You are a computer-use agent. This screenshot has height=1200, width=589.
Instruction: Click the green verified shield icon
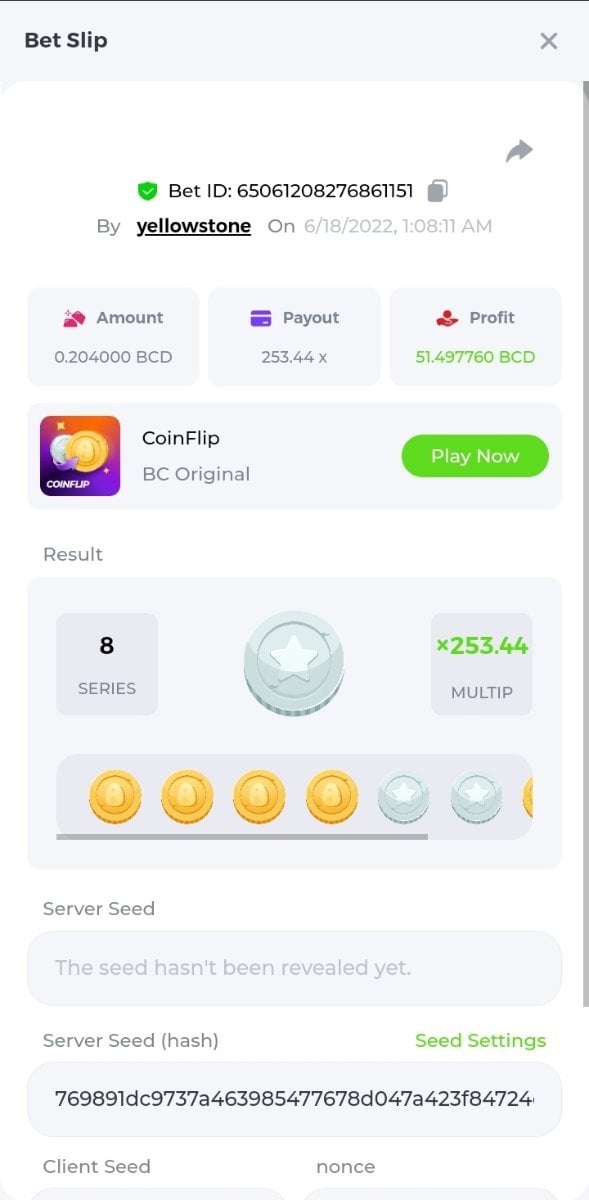click(148, 191)
